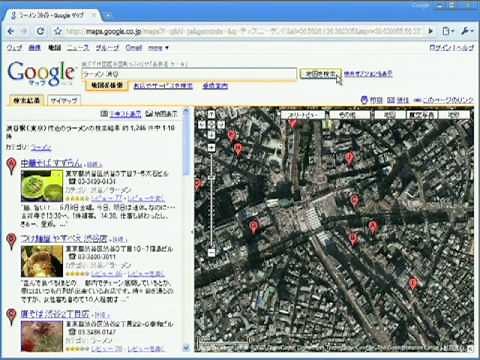Viewport: 480px width, 360px height.
Task: Select the map pin nearest the zoom-out button
Action: coord(254,227)
